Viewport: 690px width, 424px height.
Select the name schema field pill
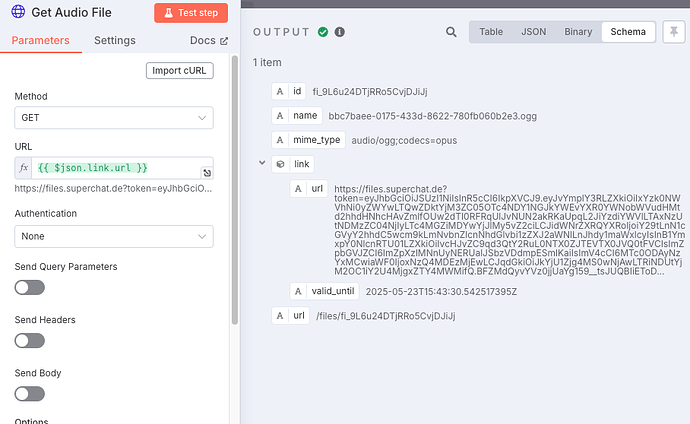[297, 116]
